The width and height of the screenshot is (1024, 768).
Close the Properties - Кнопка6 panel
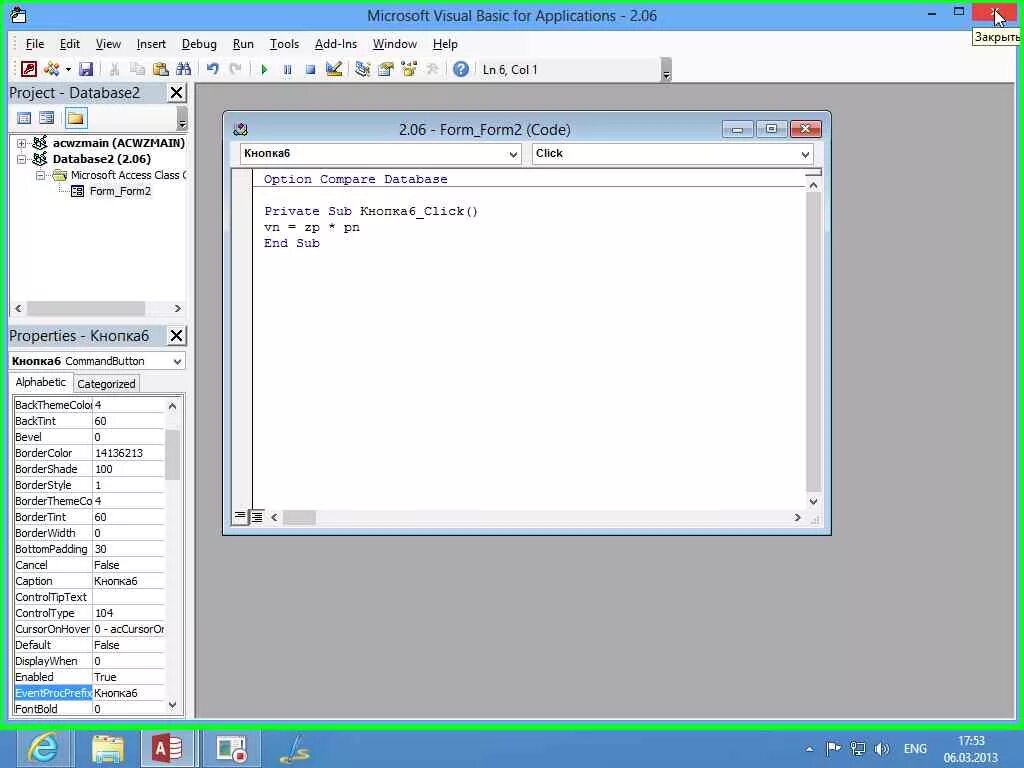[176, 336]
